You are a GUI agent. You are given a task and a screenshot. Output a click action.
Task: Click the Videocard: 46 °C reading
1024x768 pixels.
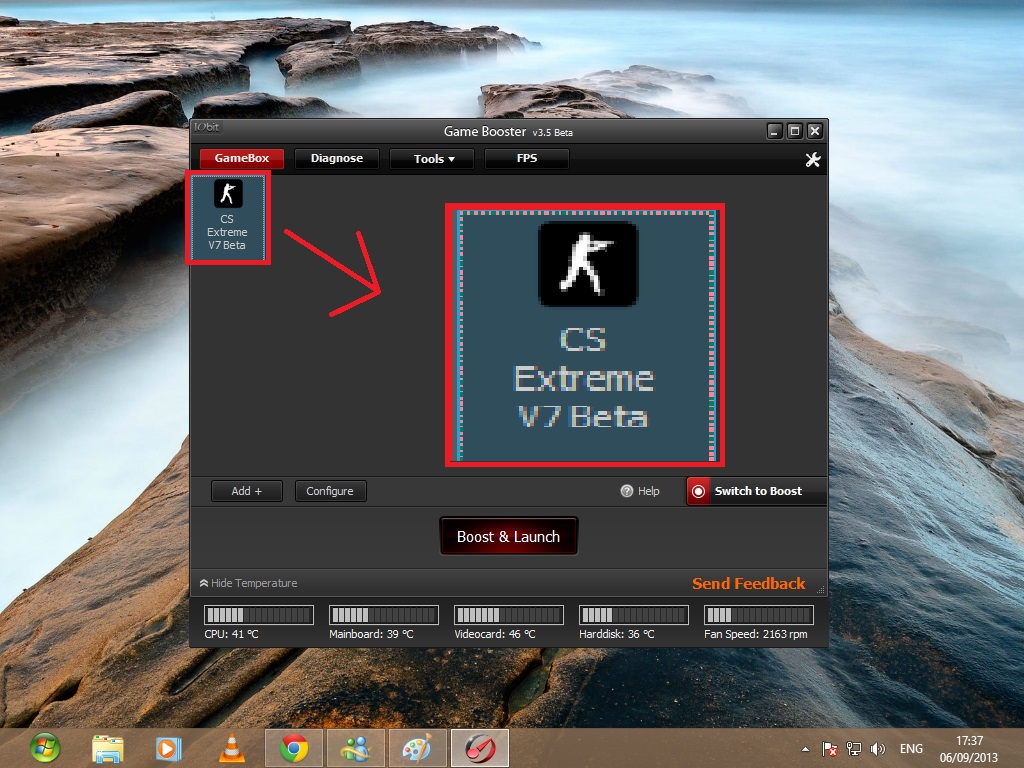point(495,634)
